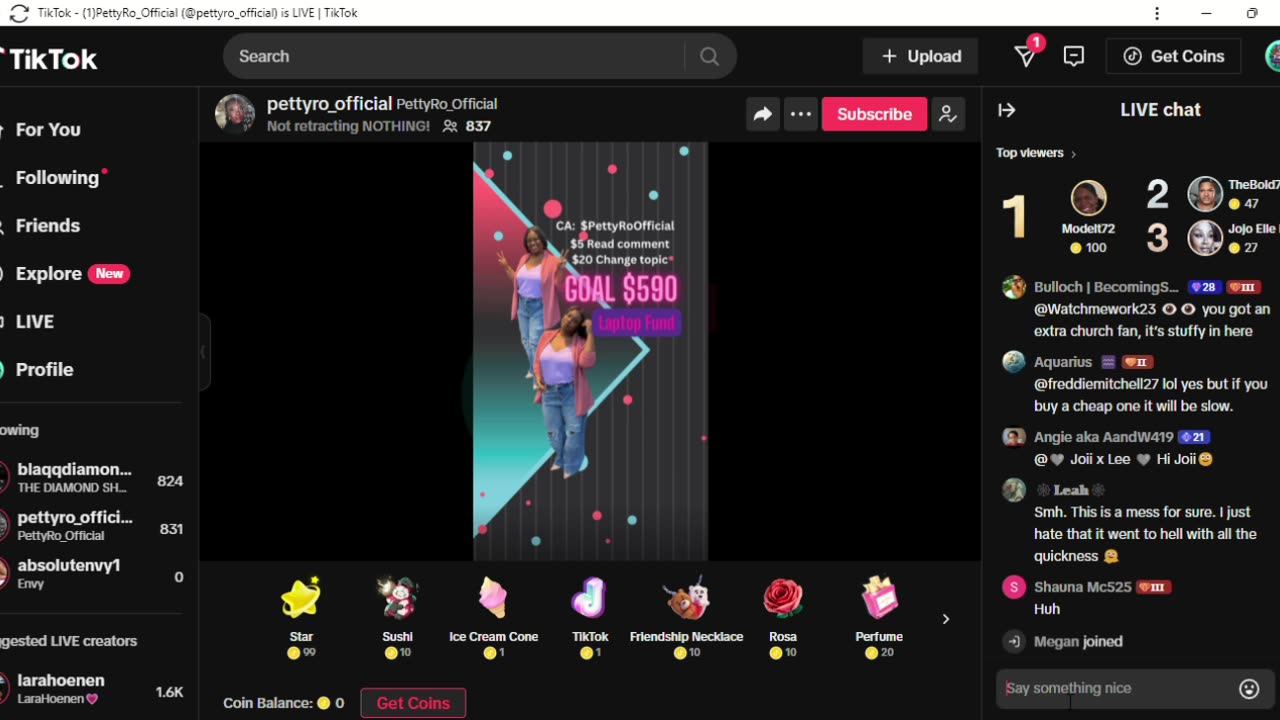Click Shauna Mc525 pink avatar
Image resolution: width=1280 pixels, height=720 pixels.
click(1014, 587)
